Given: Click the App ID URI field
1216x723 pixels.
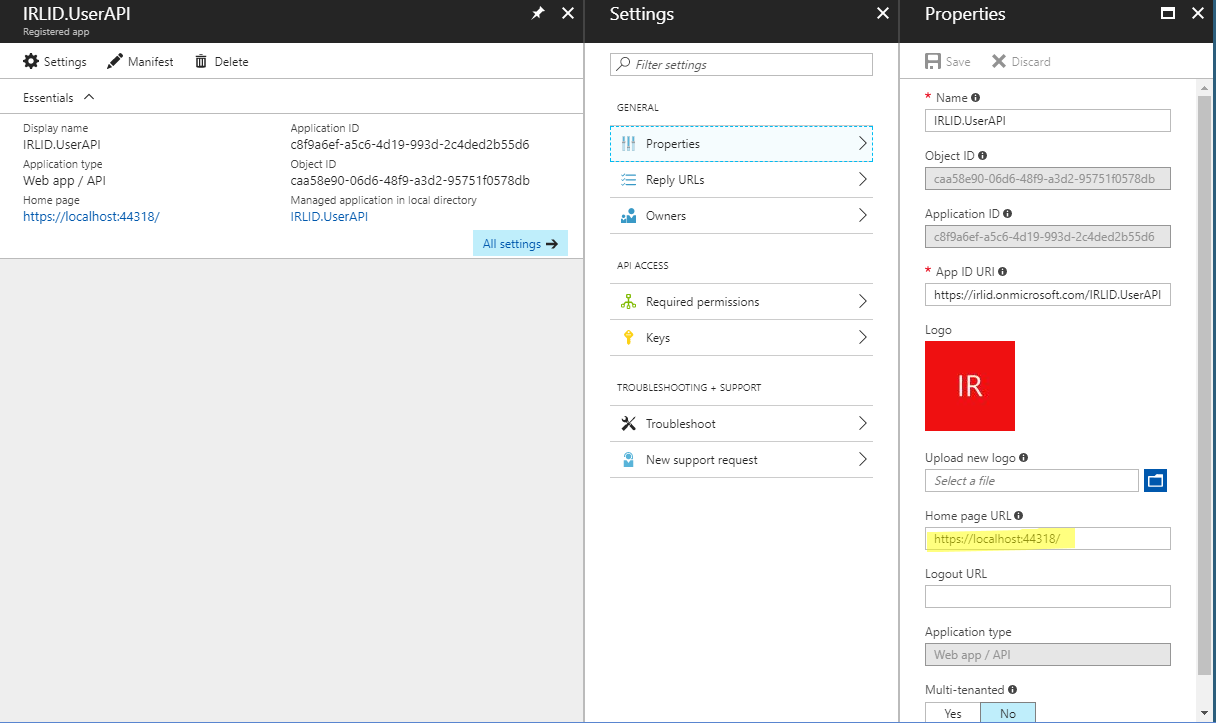Looking at the screenshot, I should [1048, 295].
